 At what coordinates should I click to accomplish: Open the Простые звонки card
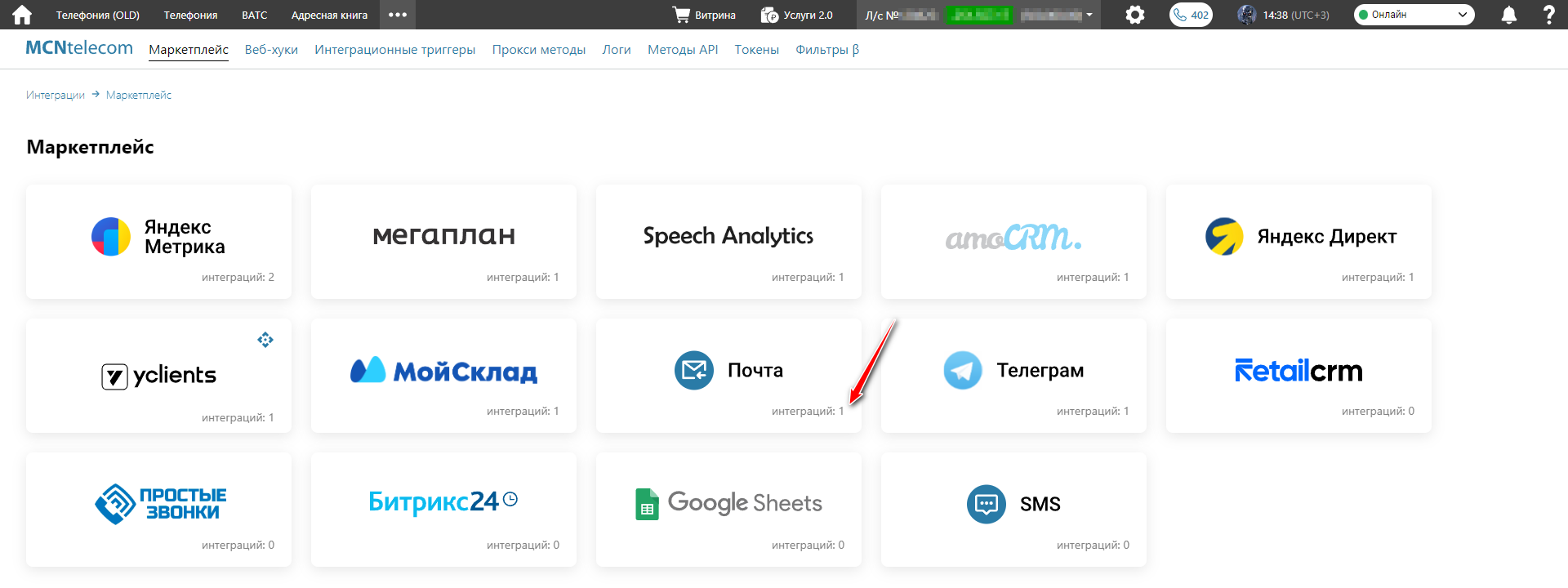[158, 510]
